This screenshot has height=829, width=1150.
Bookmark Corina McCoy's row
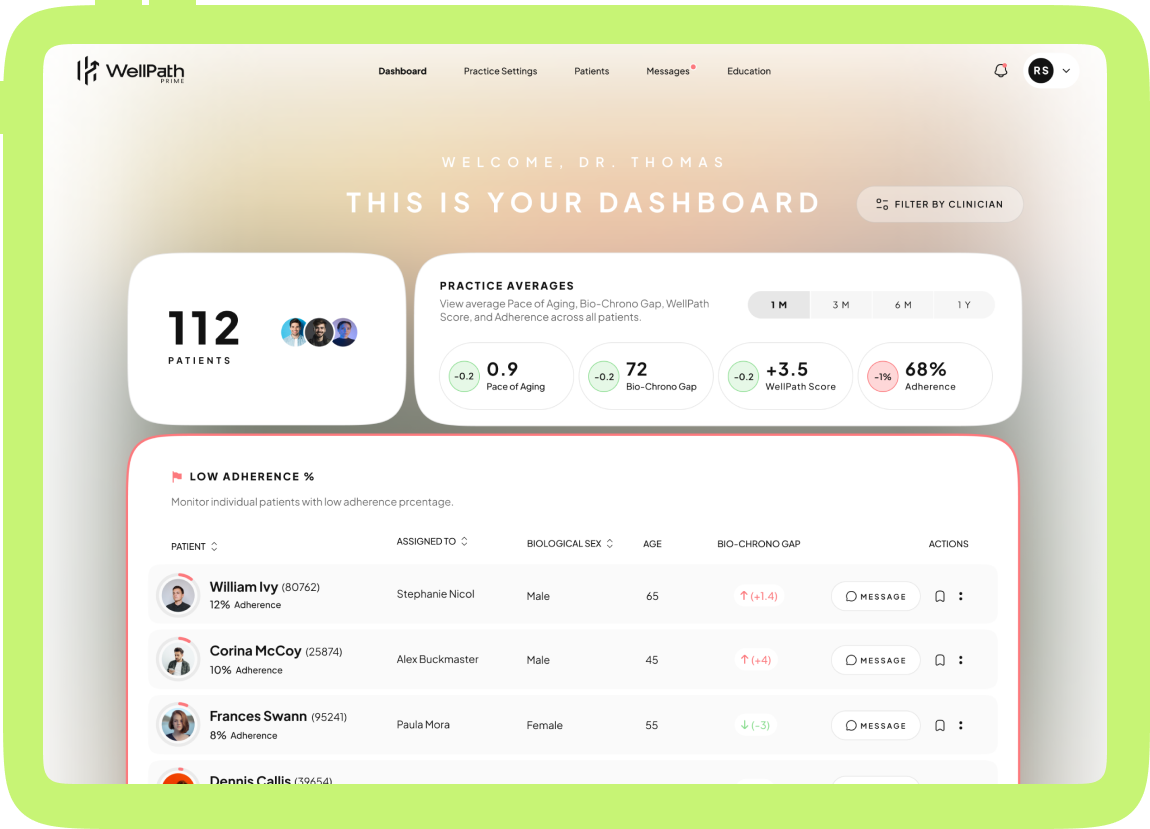pos(940,660)
